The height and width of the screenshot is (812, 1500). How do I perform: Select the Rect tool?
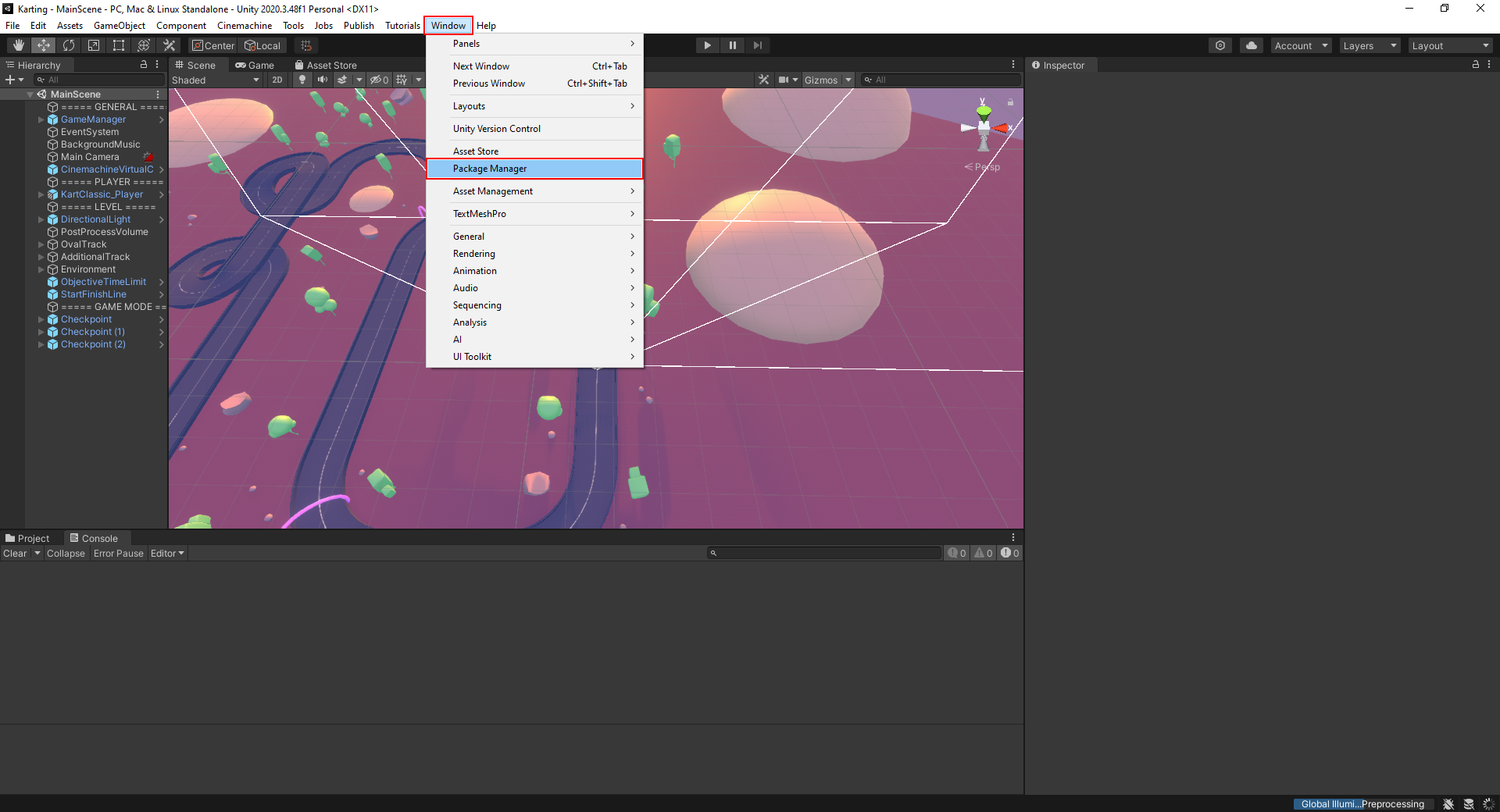tap(119, 45)
